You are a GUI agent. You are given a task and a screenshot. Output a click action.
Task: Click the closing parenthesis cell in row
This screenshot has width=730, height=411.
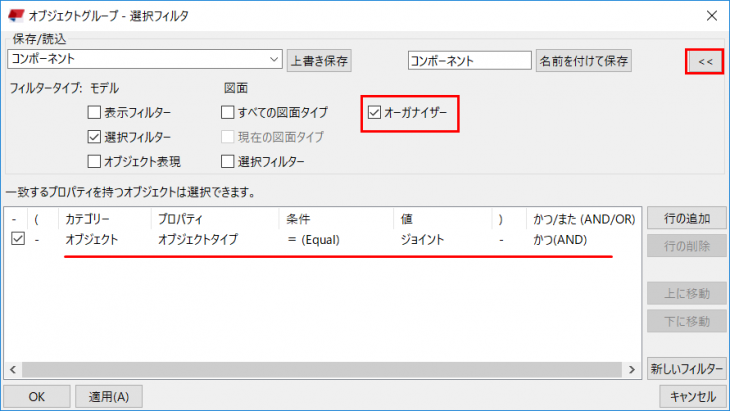coord(501,240)
